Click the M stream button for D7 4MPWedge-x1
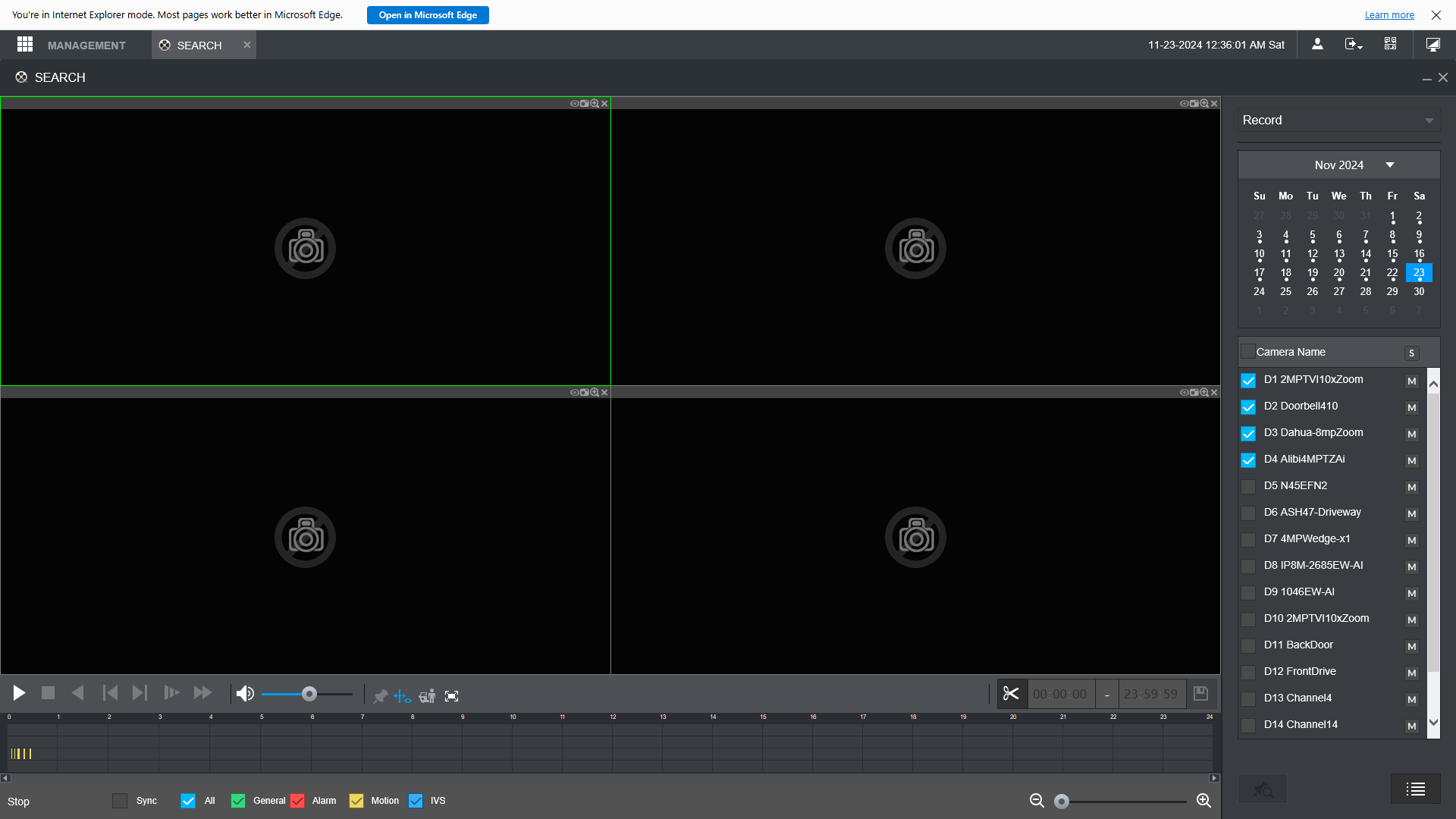 [1411, 541]
